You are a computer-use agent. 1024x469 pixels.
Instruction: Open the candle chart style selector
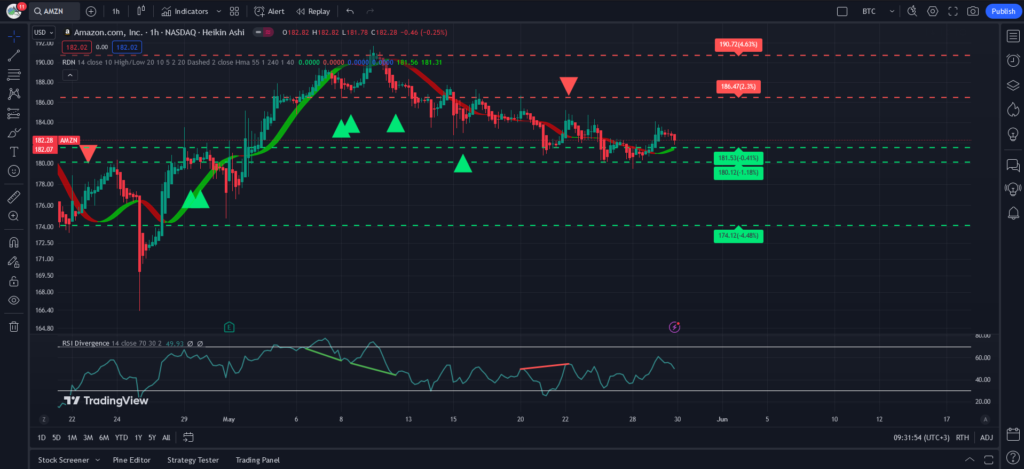coord(141,11)
